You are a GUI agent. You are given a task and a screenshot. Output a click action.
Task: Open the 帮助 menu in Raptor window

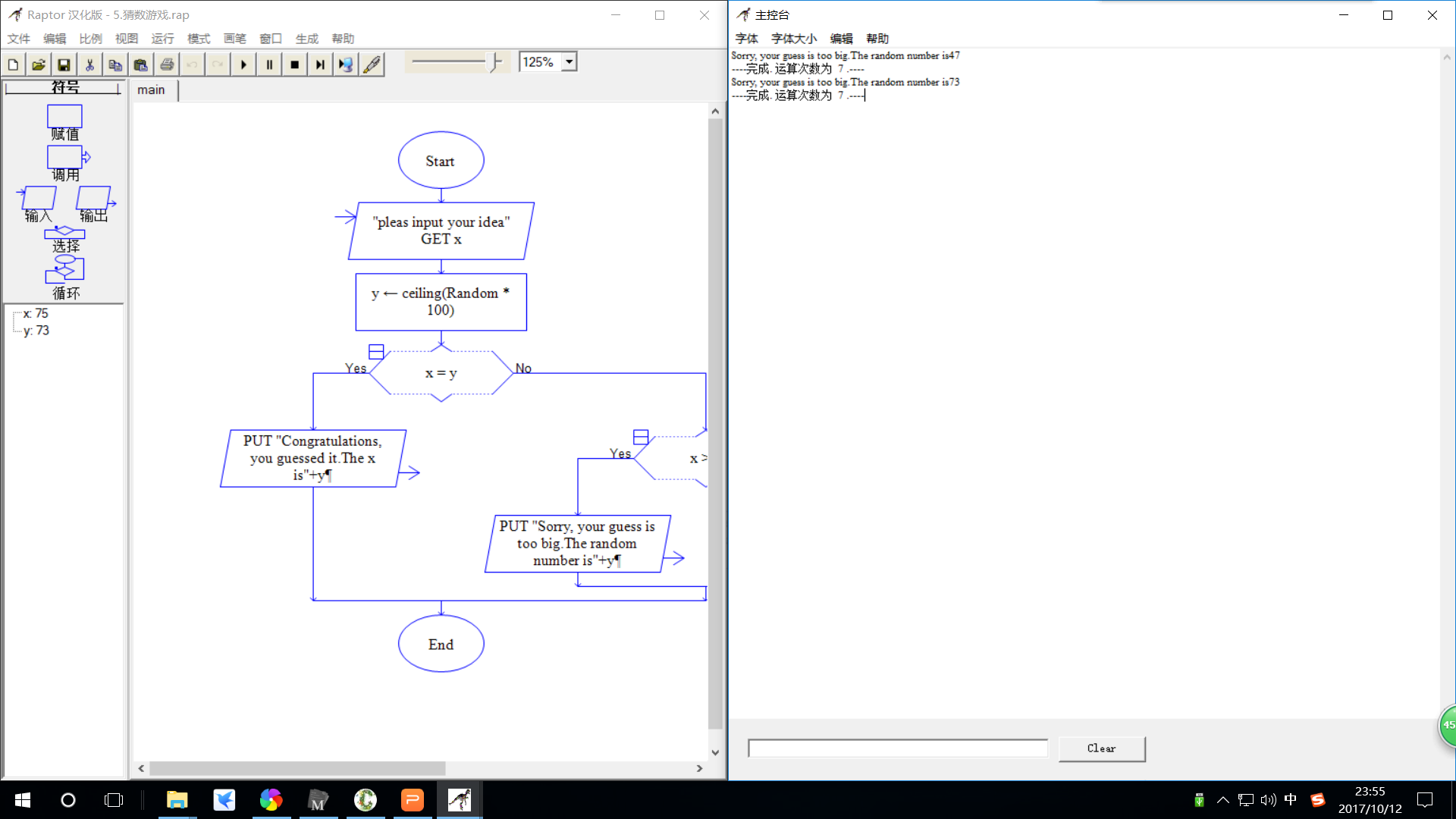click(343, 39)
